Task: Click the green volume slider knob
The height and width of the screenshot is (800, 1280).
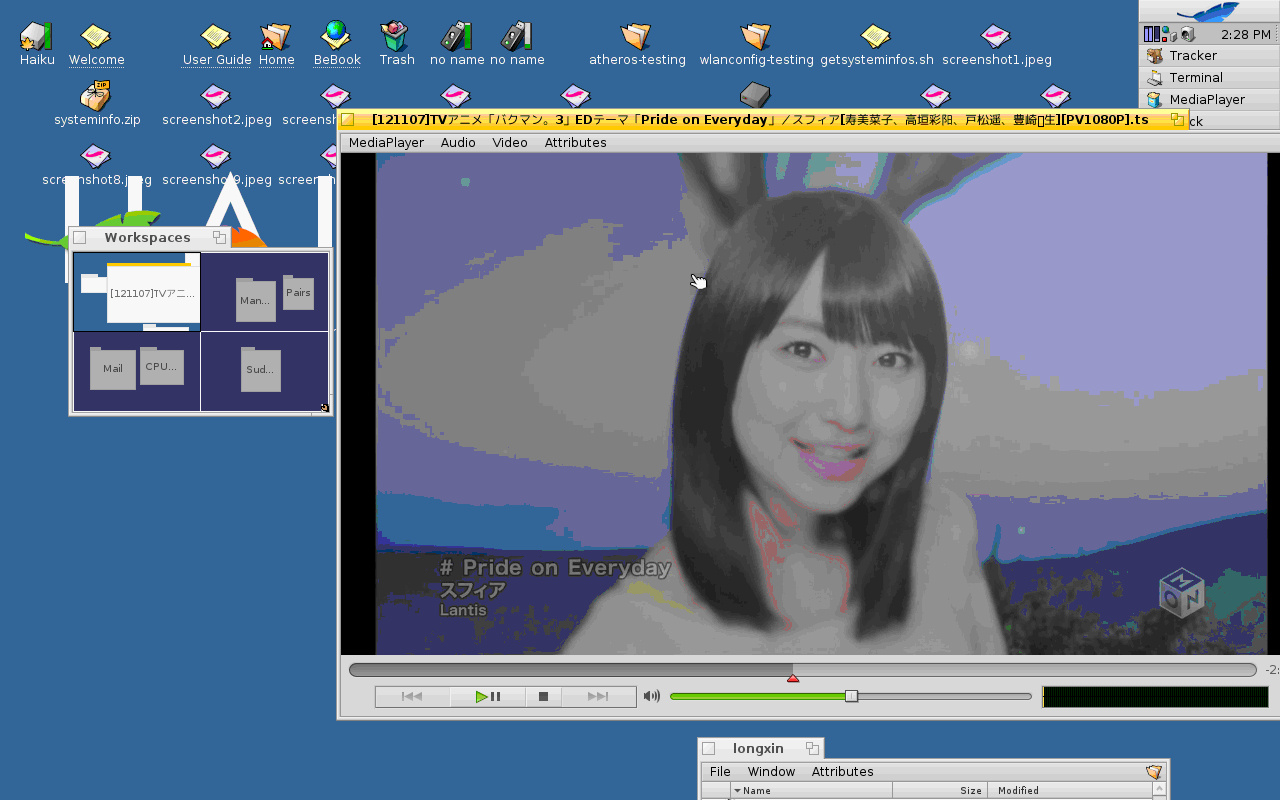Action: [x=851, y=696]
